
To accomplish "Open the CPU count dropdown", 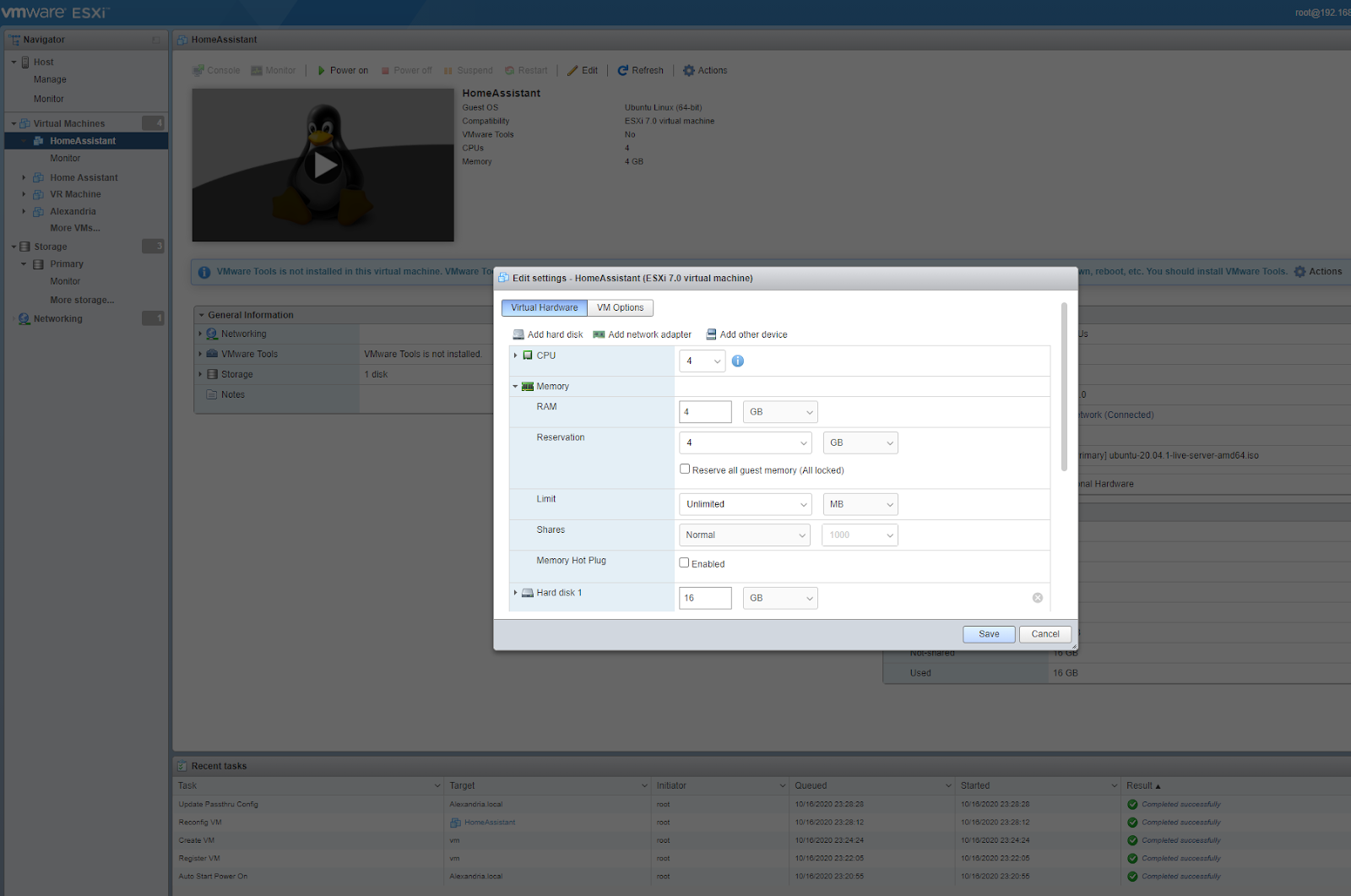I will [703, 361].
